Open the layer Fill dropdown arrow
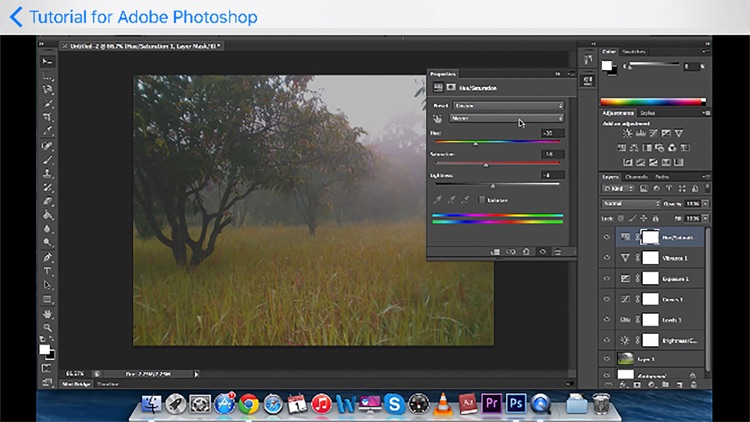Viewport: 750px width, 422px height. (706, 218)
